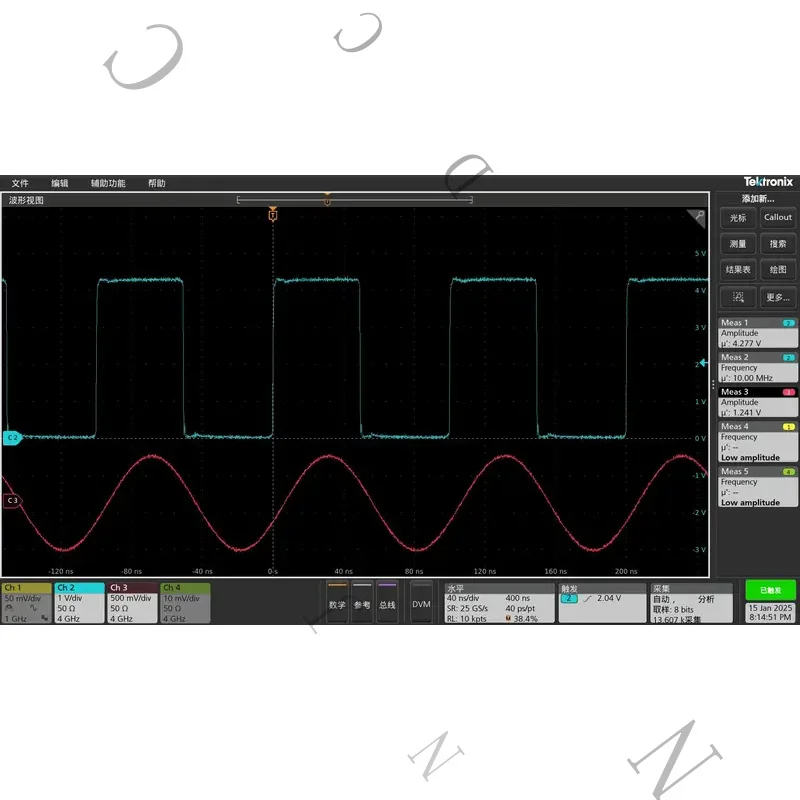Click the zoom box icon button
Screen dimensions: 800x800
(x=738, y=297)
